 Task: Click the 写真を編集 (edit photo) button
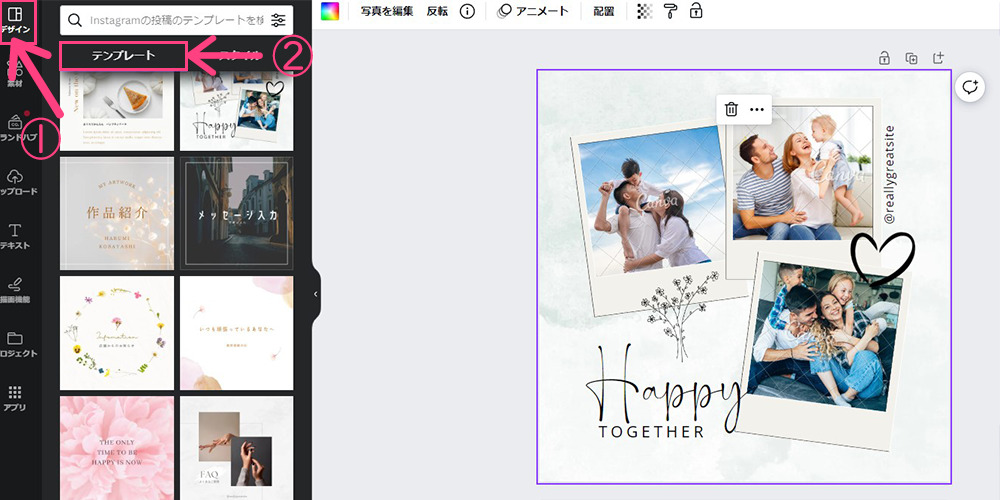[386, 11]
